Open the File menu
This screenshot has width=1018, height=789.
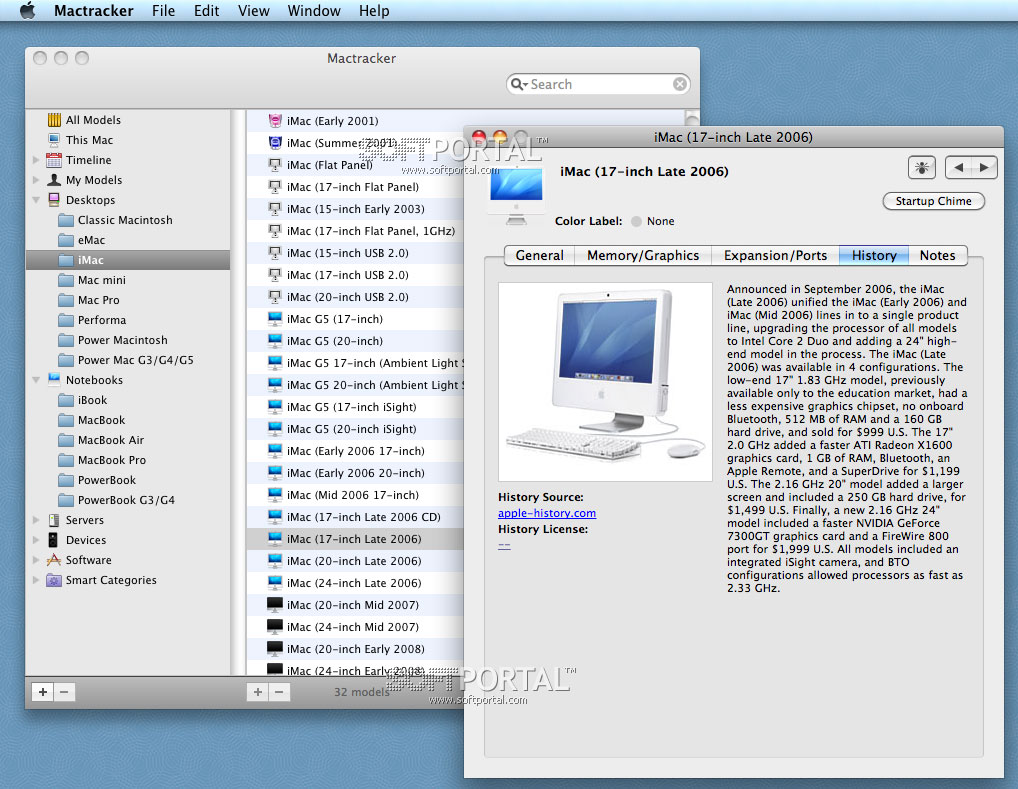(x=164, y=11)
